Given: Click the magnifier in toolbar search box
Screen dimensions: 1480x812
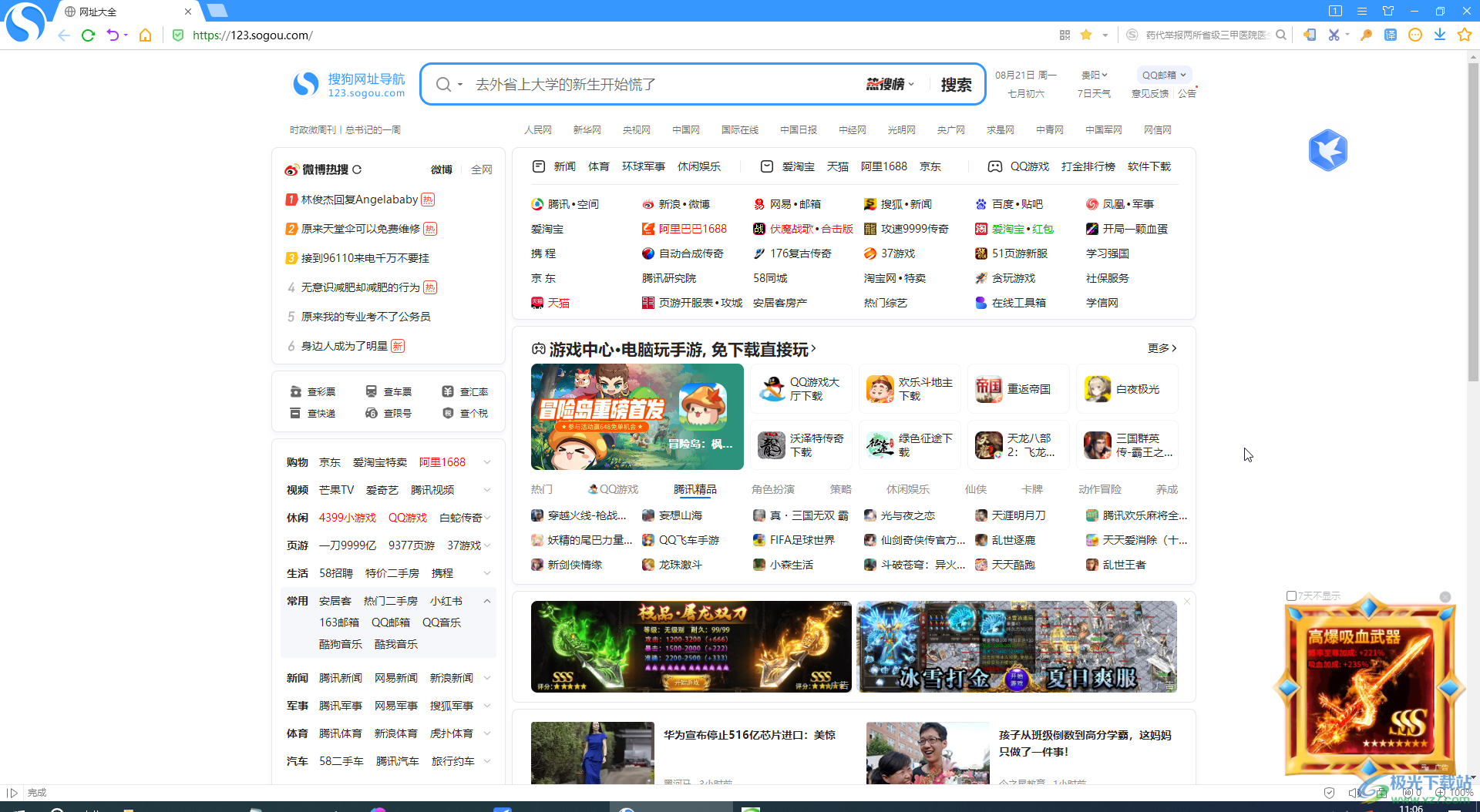Looking at the screenshot, I should point(1281,35).
